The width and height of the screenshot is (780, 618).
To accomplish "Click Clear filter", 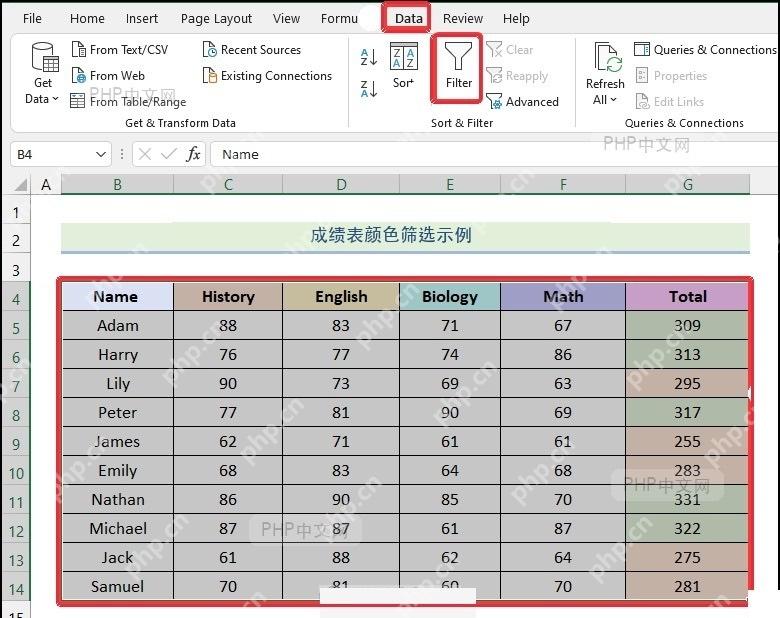I will (x=510, y=50).
